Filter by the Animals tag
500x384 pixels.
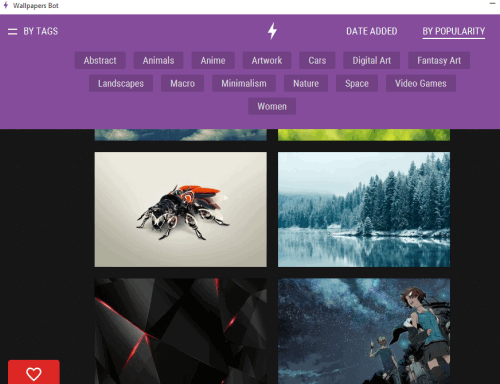158,60
